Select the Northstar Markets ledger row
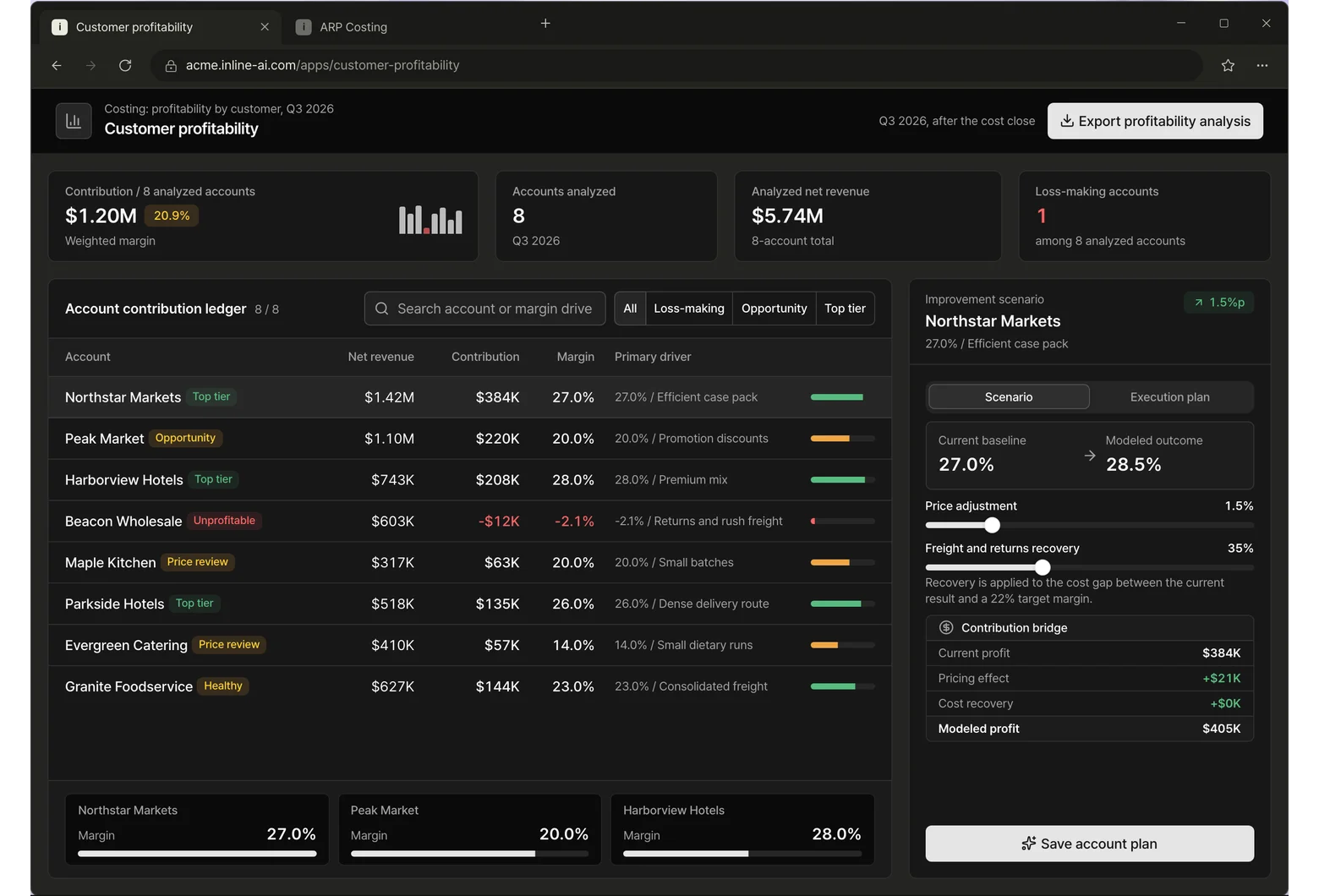The height and width of the screenshot is (896, 1319). pyautogui.click(x=470, y=397)
